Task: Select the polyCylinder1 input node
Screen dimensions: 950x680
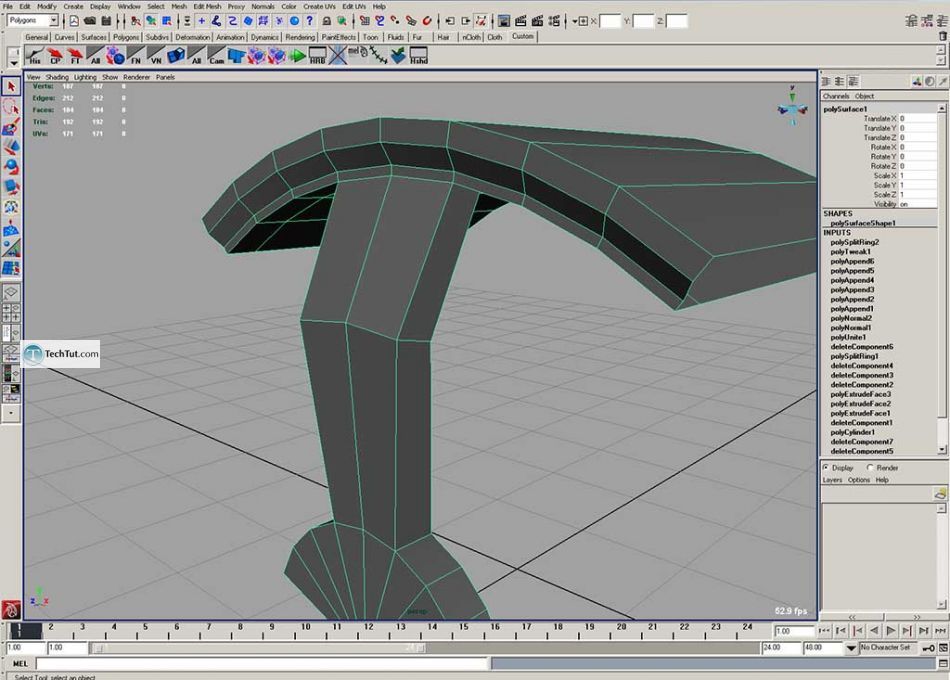Action: tap(852, 433)
